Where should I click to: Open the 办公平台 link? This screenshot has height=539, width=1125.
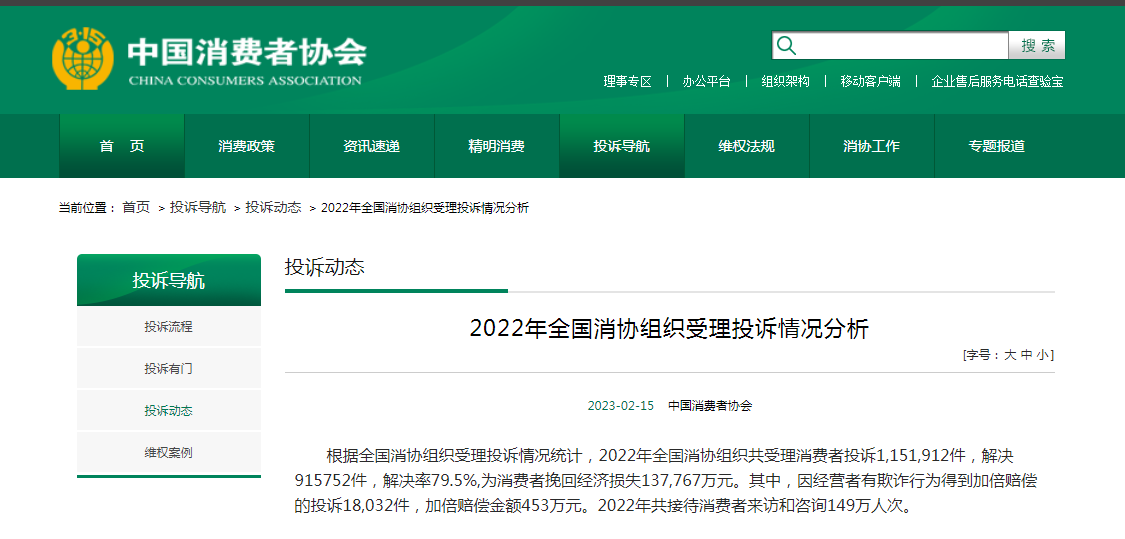pos(706,81)
